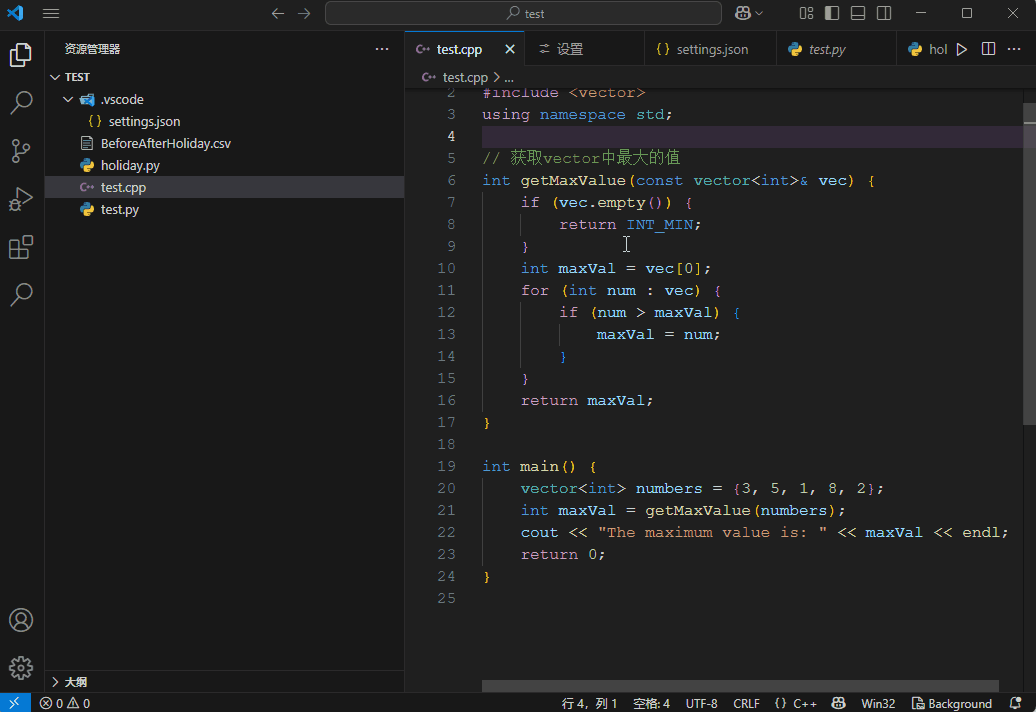Open the Search view in activity bar
Image resolution: width=1036 pixels, height=712 pixels.
[21, 102]
